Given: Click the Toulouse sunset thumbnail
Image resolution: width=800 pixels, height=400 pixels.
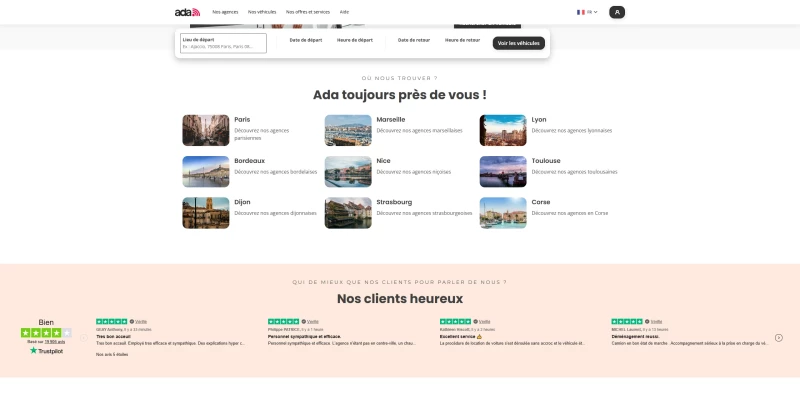Looking at the screenshot, I should point(503,171).
